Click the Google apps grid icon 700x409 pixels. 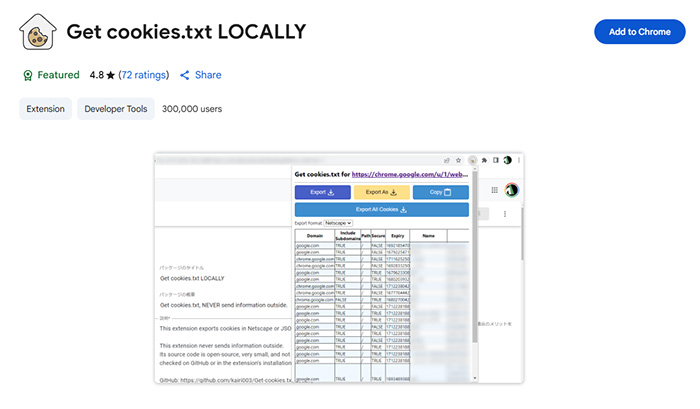coord(493,189)
